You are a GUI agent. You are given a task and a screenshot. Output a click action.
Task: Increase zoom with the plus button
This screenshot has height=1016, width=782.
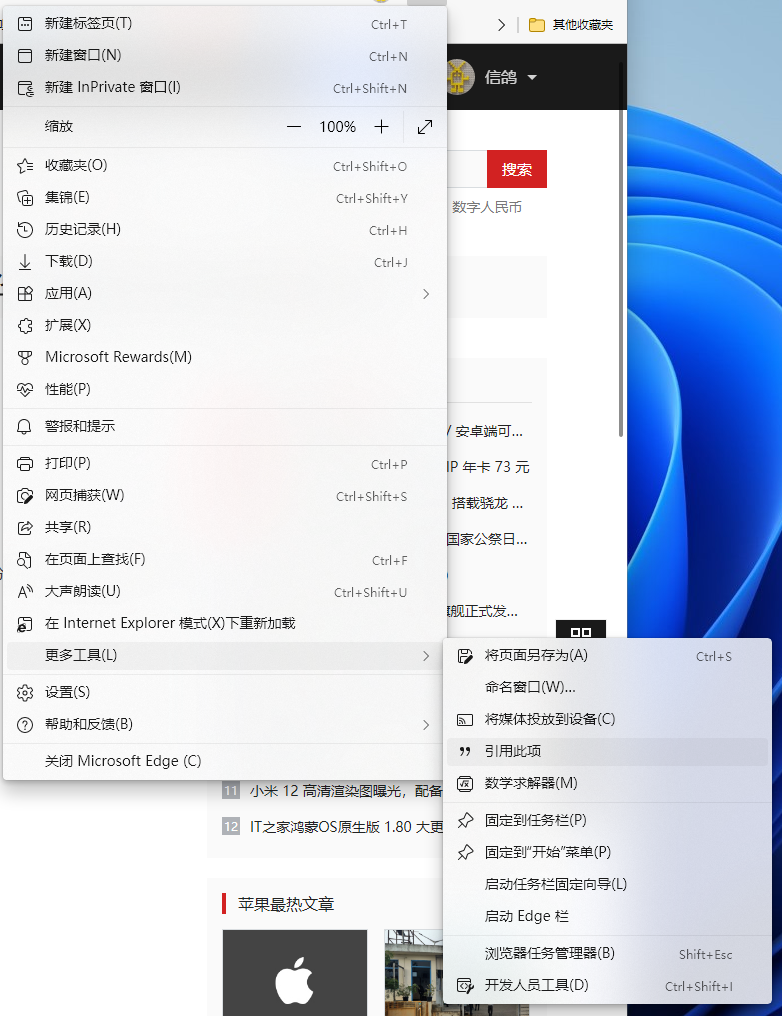tap(382, 127)
